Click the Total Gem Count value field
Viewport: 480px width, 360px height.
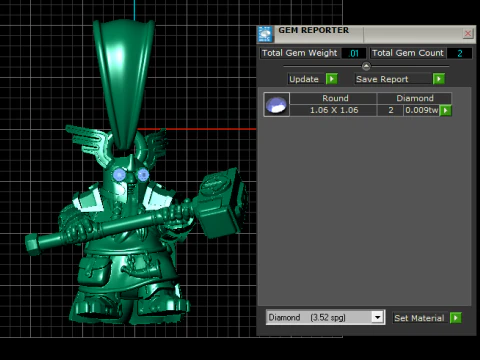pos(459,53)
